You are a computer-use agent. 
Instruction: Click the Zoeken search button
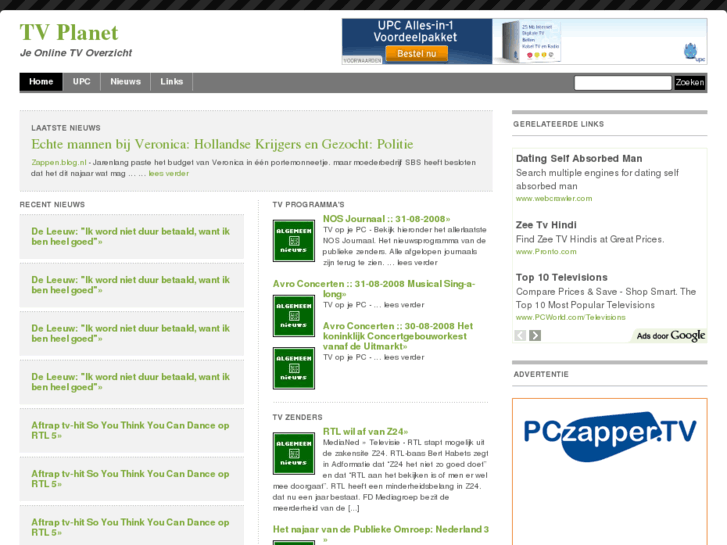(690, 83)
